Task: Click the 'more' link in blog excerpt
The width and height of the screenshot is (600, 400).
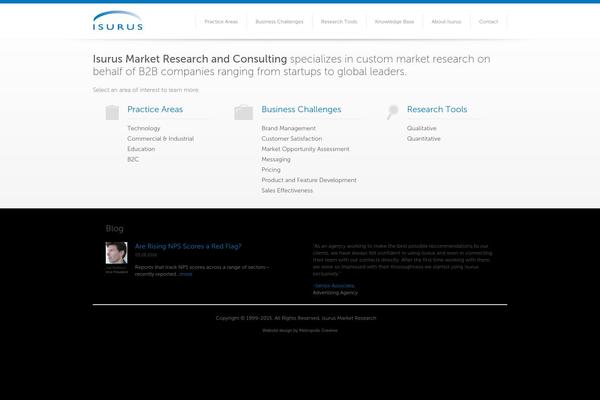Action: (186, 274)
